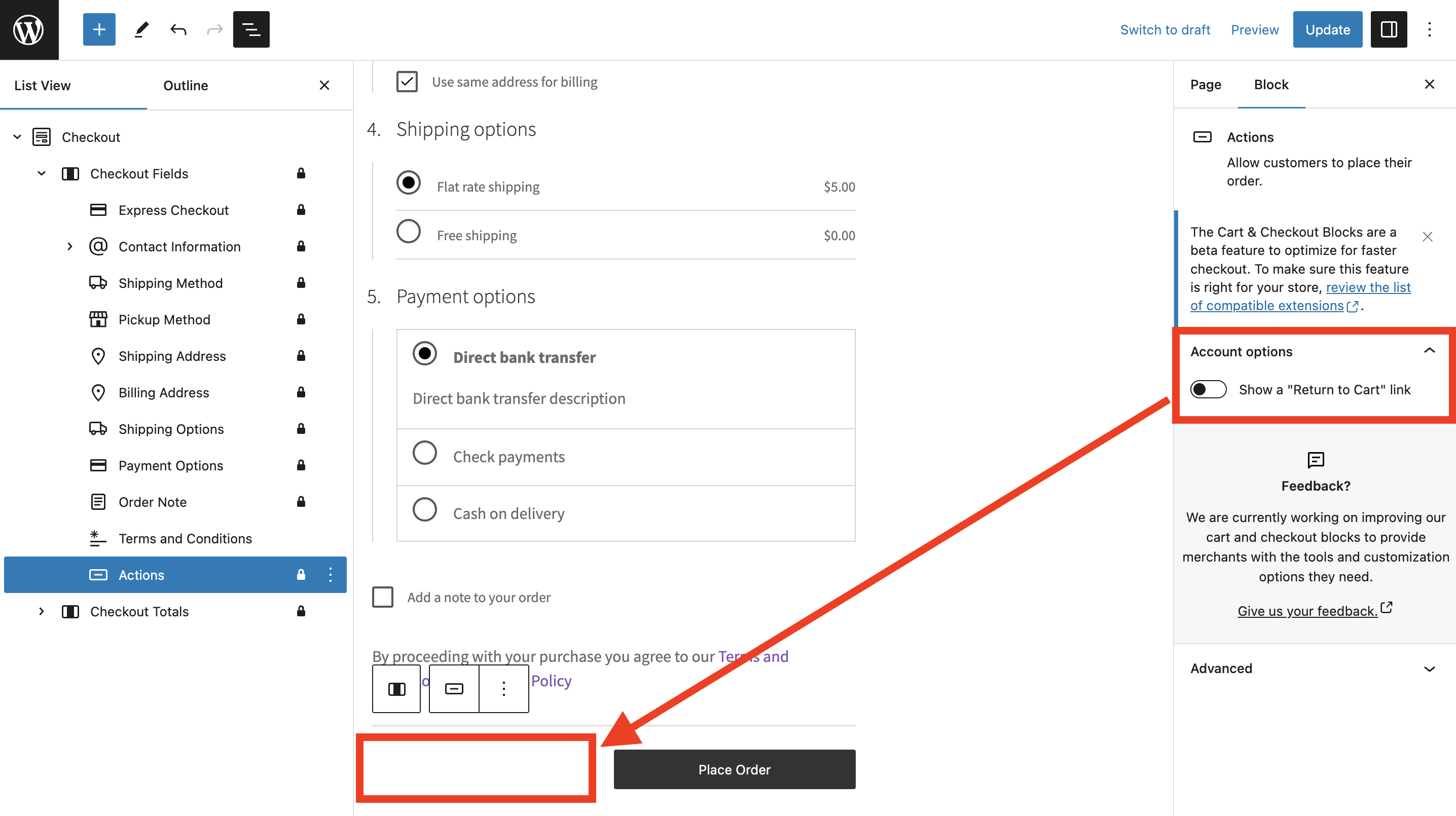1456x816 pixels.
Task: Open the Document Overview icon
Action: (x=251, y=29)
